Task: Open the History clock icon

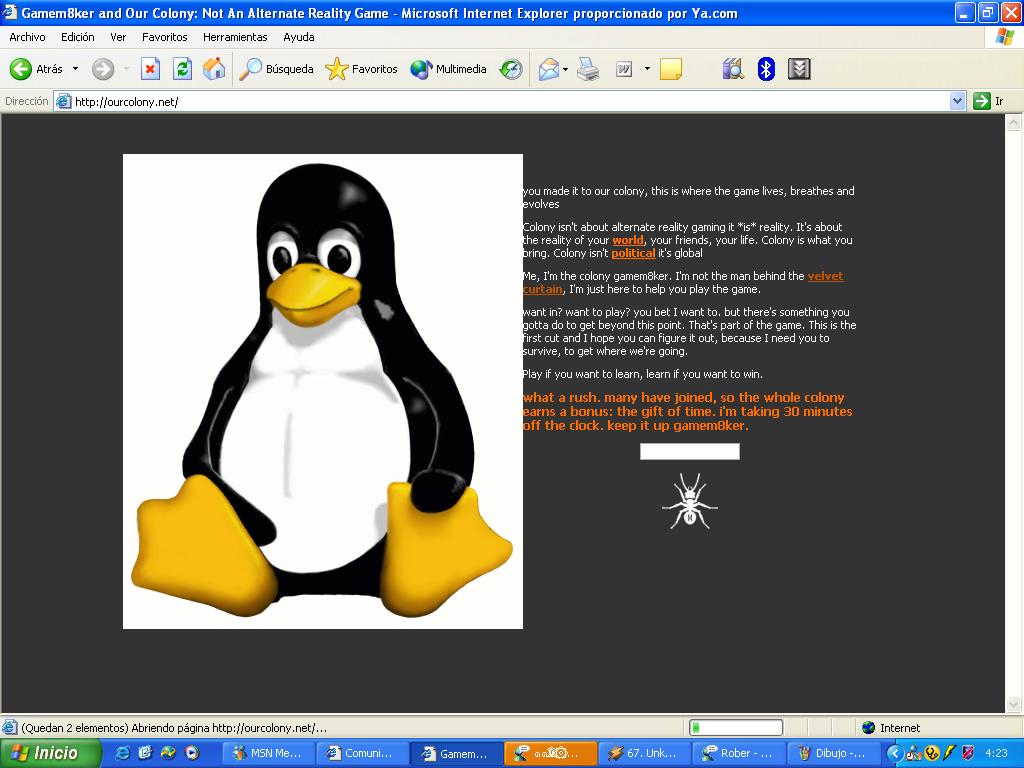Action: pos(511,69)
